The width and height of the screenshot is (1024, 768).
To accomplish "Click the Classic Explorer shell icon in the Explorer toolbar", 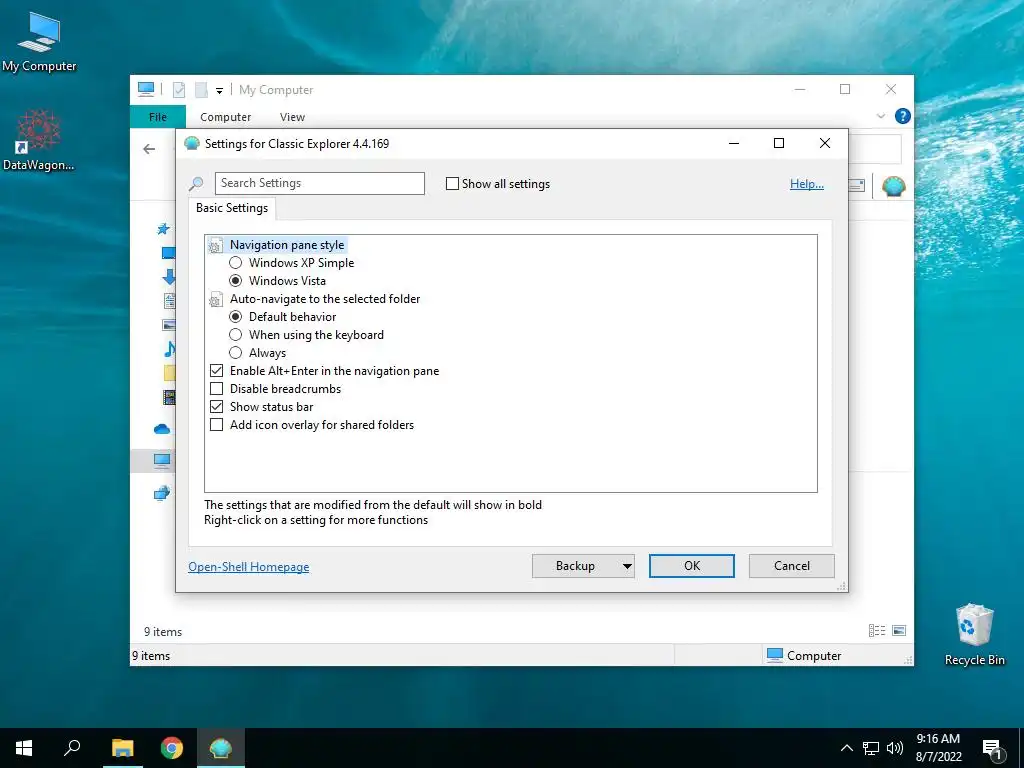I will [x=893, y=186].
